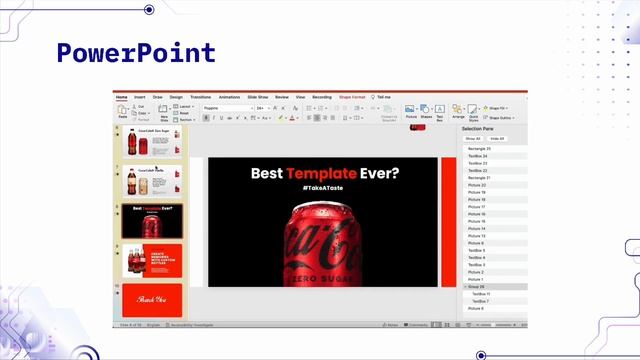Click the Shape Fill bucket icon
This screenshot has width=640, height=360.
[x=486, y=108]
